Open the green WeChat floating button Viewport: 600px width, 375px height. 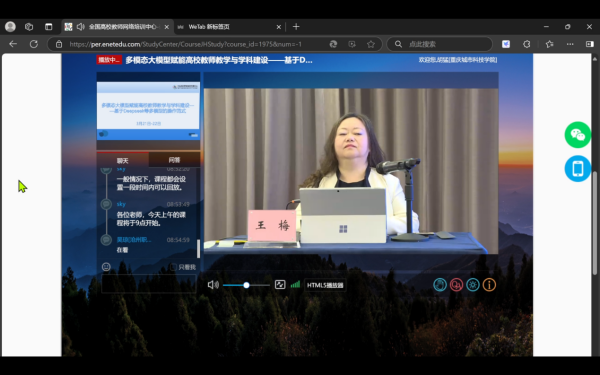(x=577, y=135)
